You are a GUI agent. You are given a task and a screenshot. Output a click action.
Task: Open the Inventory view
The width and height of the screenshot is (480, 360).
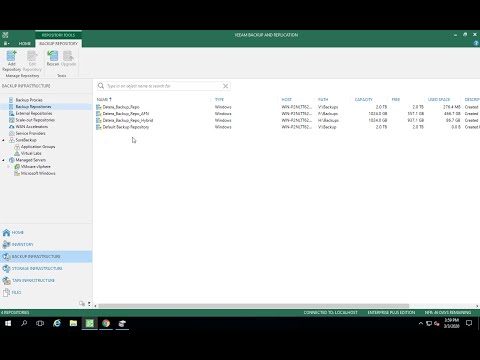[x=46, y=244]
